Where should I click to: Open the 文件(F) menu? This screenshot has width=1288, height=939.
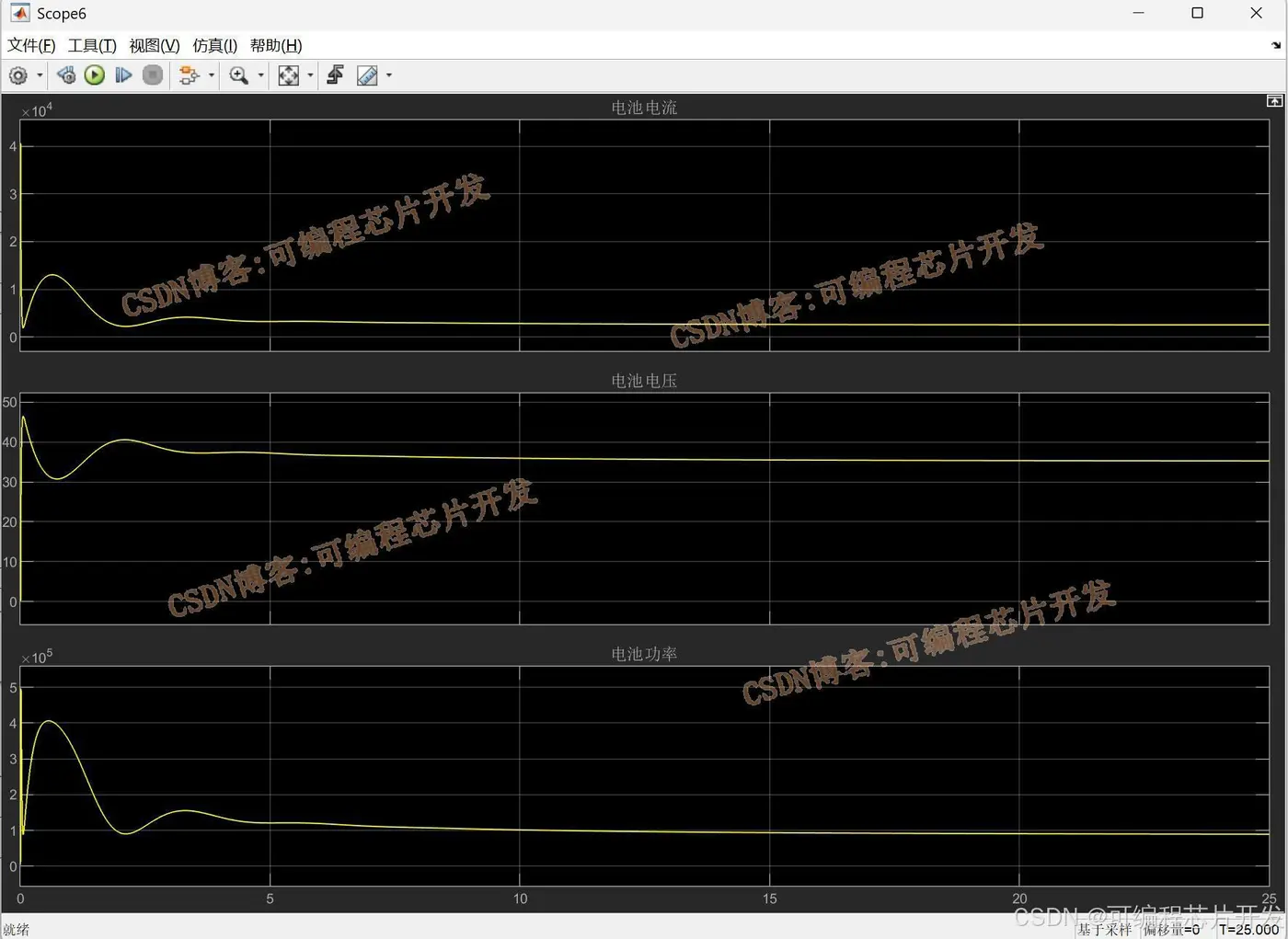31,45
